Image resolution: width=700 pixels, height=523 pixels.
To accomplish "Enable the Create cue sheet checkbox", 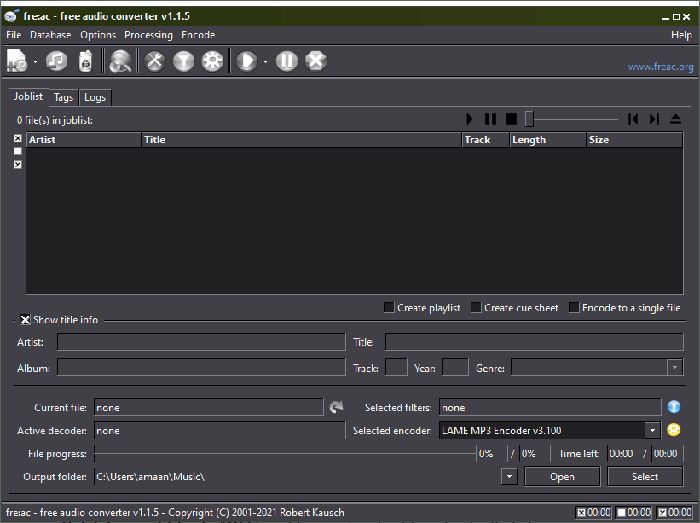I will click(x=477, y=308).
